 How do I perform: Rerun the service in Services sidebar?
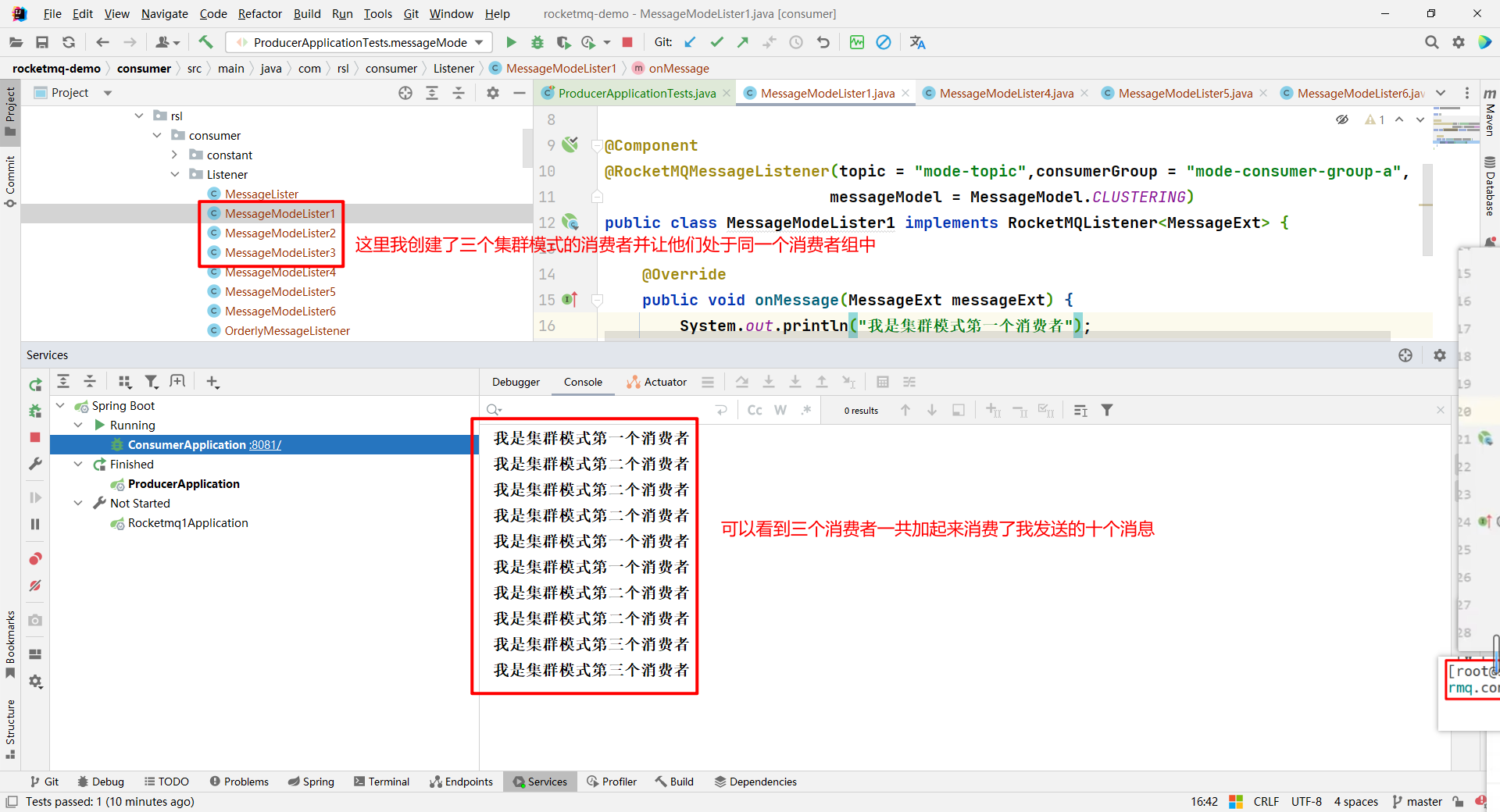(35, 384)
